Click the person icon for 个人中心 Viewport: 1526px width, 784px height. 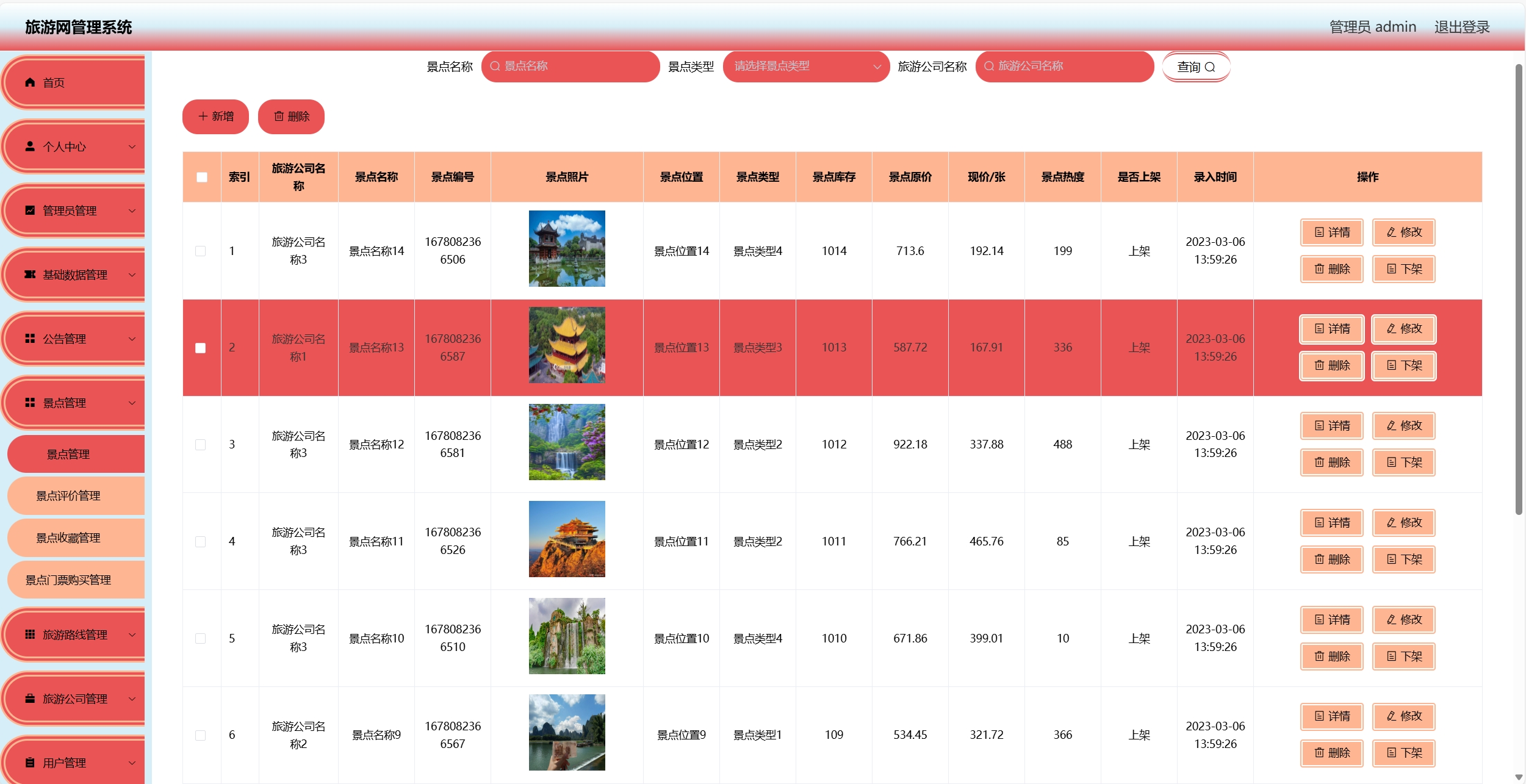point(30,146)
